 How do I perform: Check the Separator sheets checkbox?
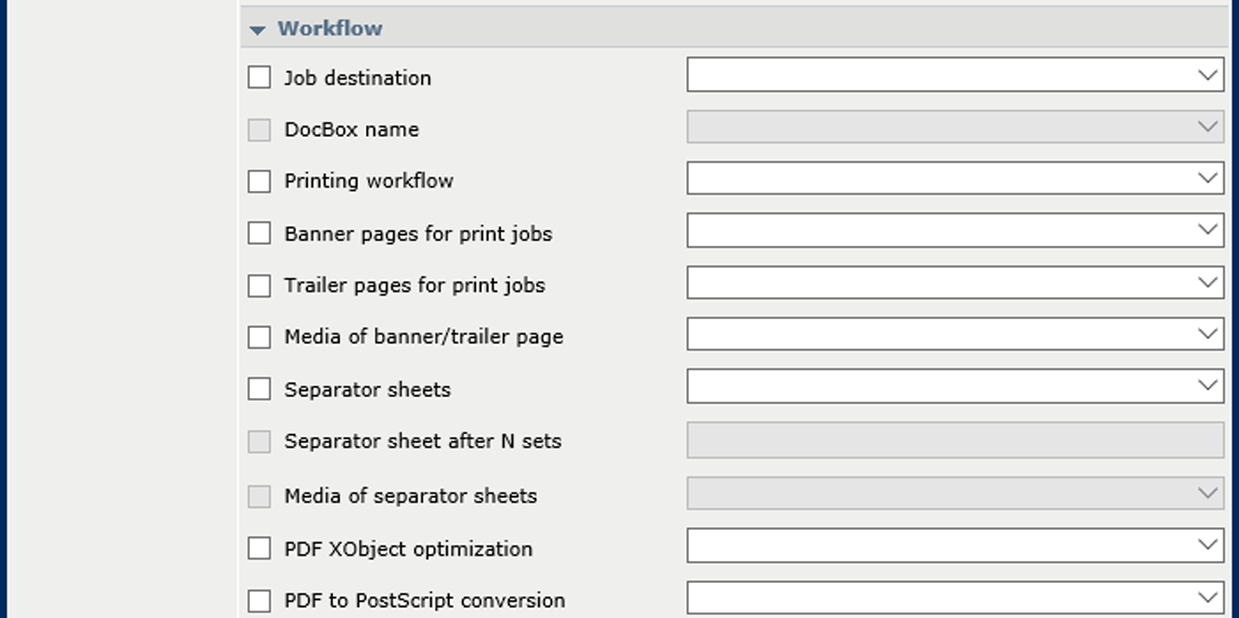click(x=259, y=389)
